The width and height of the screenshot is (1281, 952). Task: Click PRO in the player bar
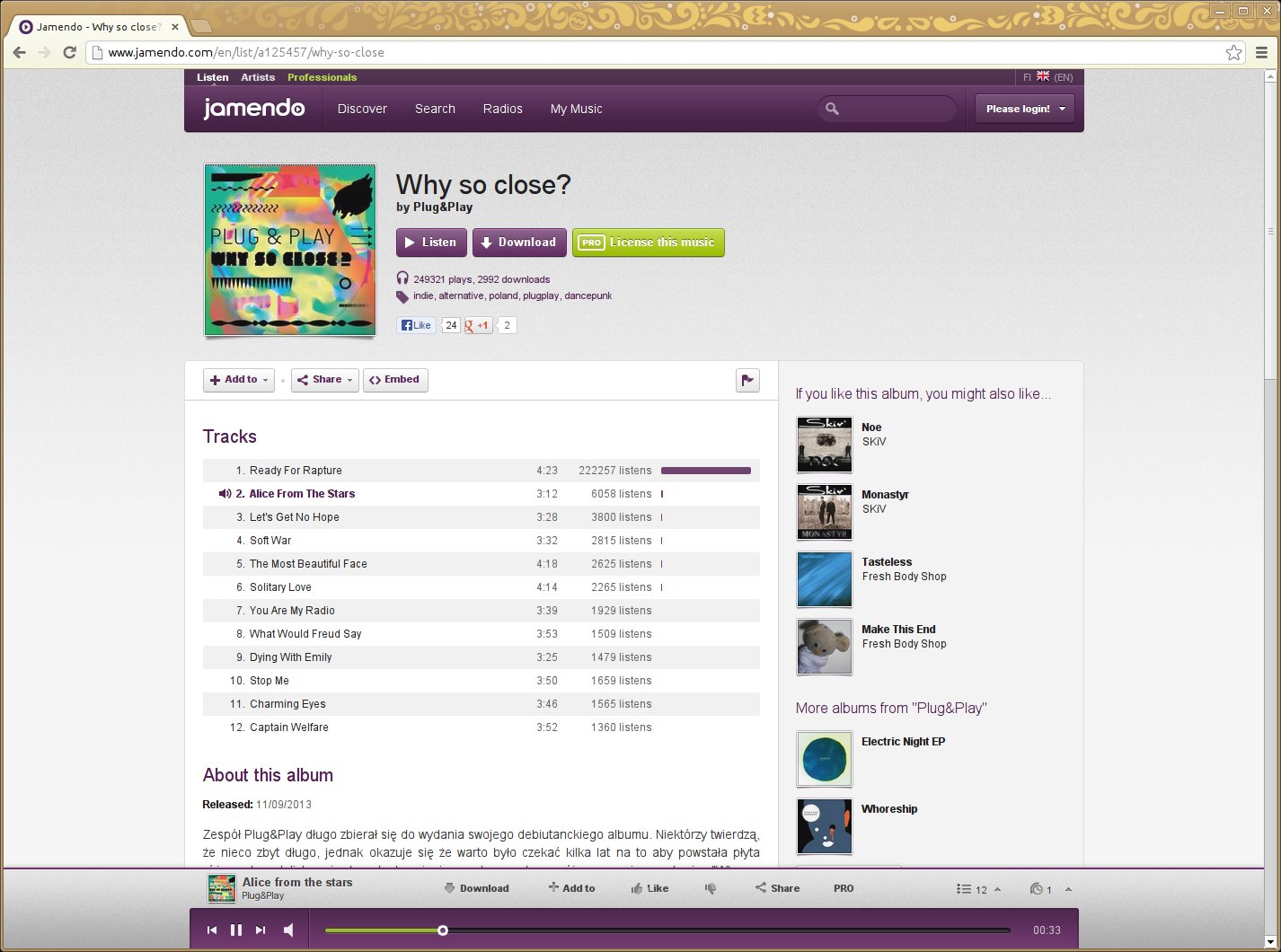pyautogui.click(x=844, y=888)
